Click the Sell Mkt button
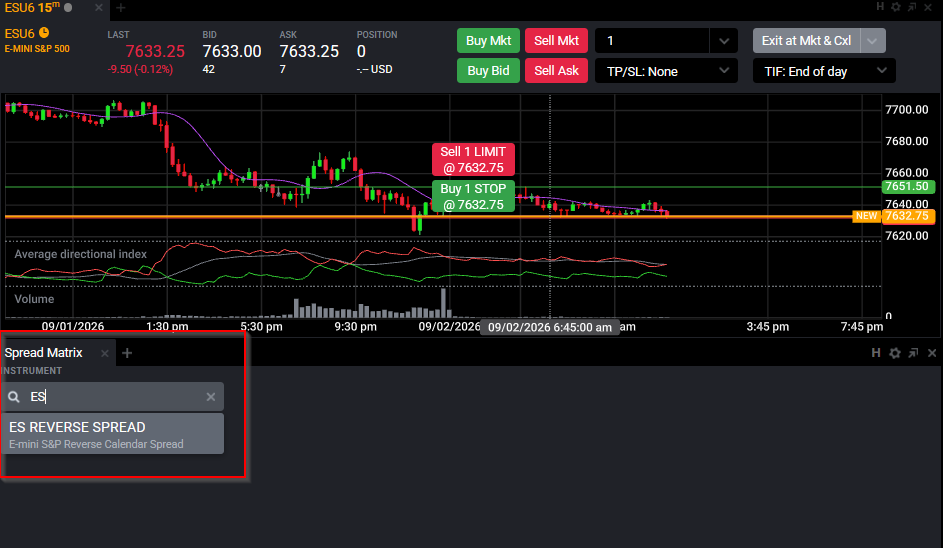 coord(556,41)
